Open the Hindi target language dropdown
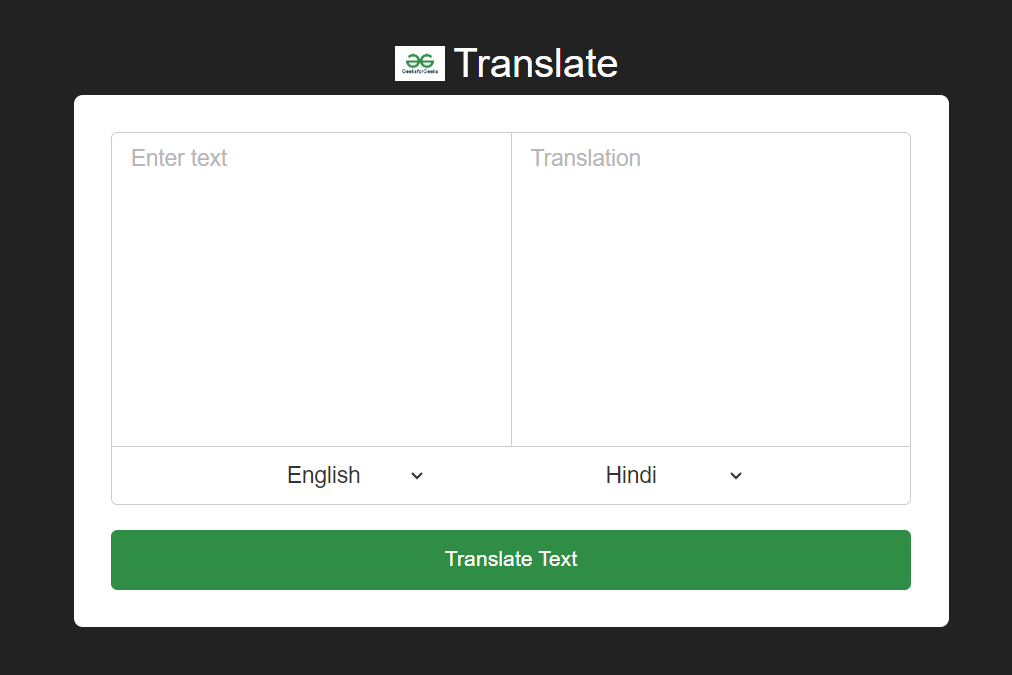 tap(674, 475)
